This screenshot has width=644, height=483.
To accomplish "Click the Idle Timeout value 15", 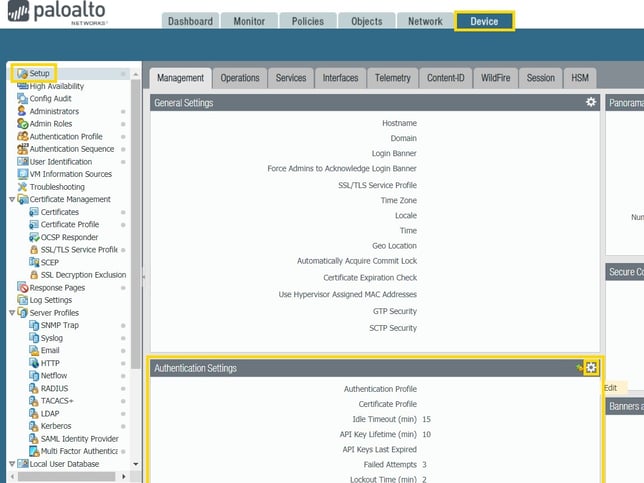I will (x=426, y=419).
